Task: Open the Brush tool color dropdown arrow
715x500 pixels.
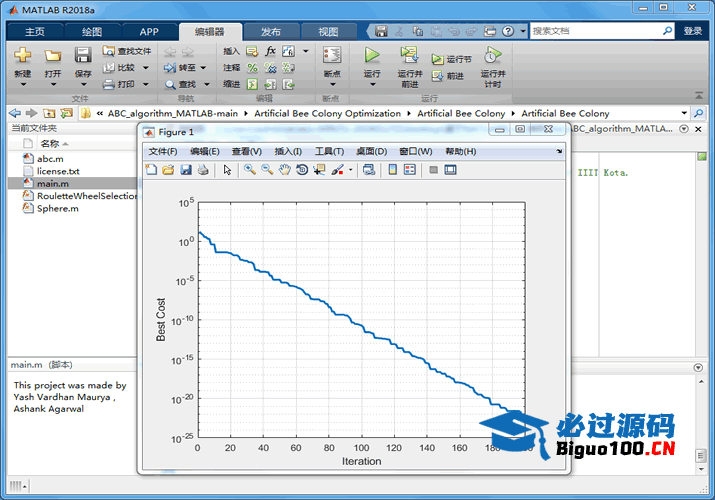Action: click(350, 170)
